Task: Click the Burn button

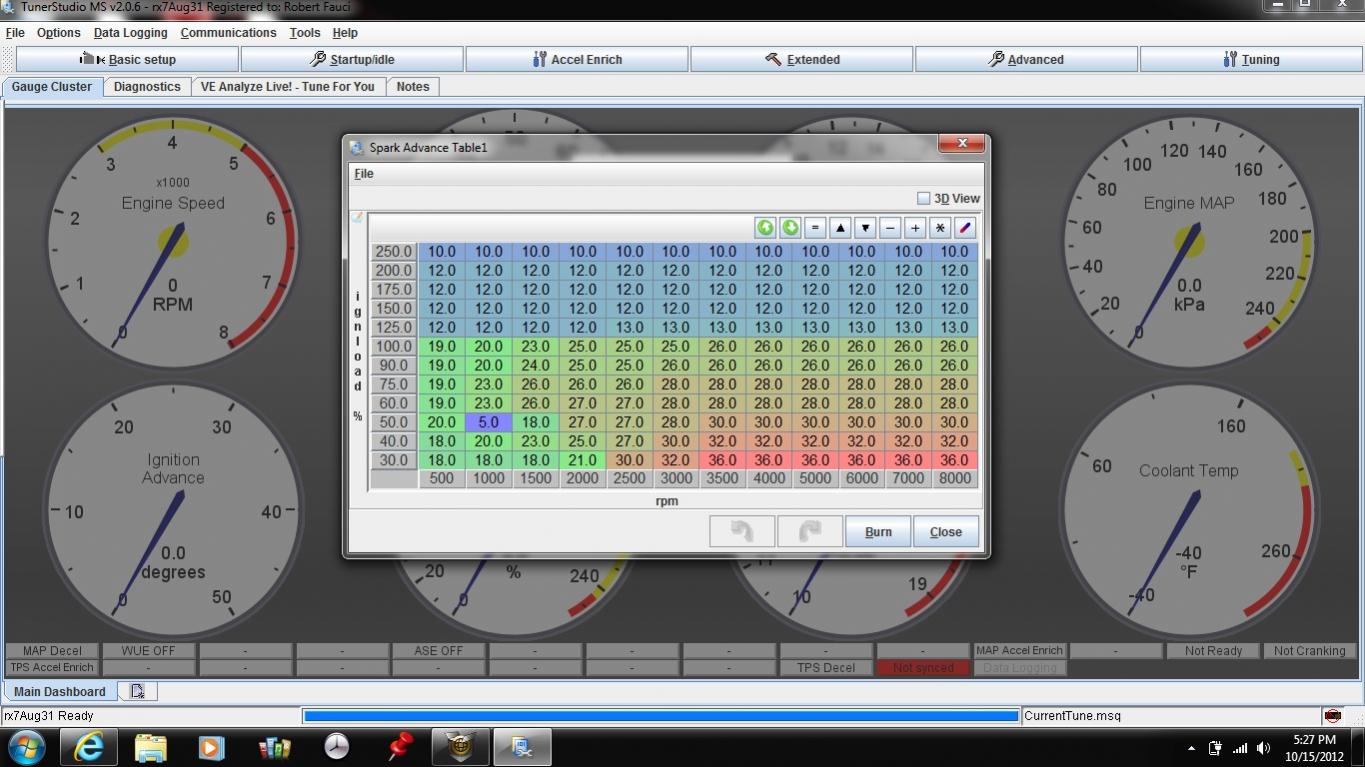Action: point(878,531)
